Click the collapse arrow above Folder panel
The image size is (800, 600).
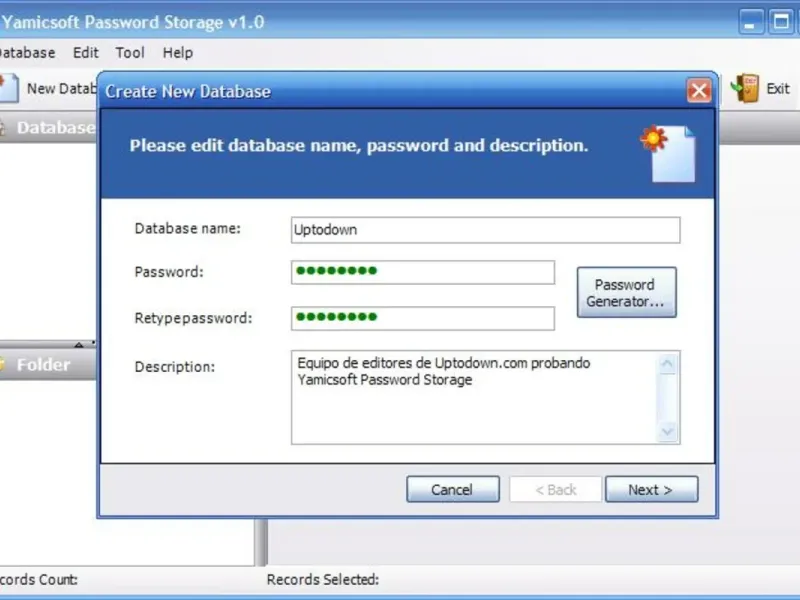(x=79, y=345)
